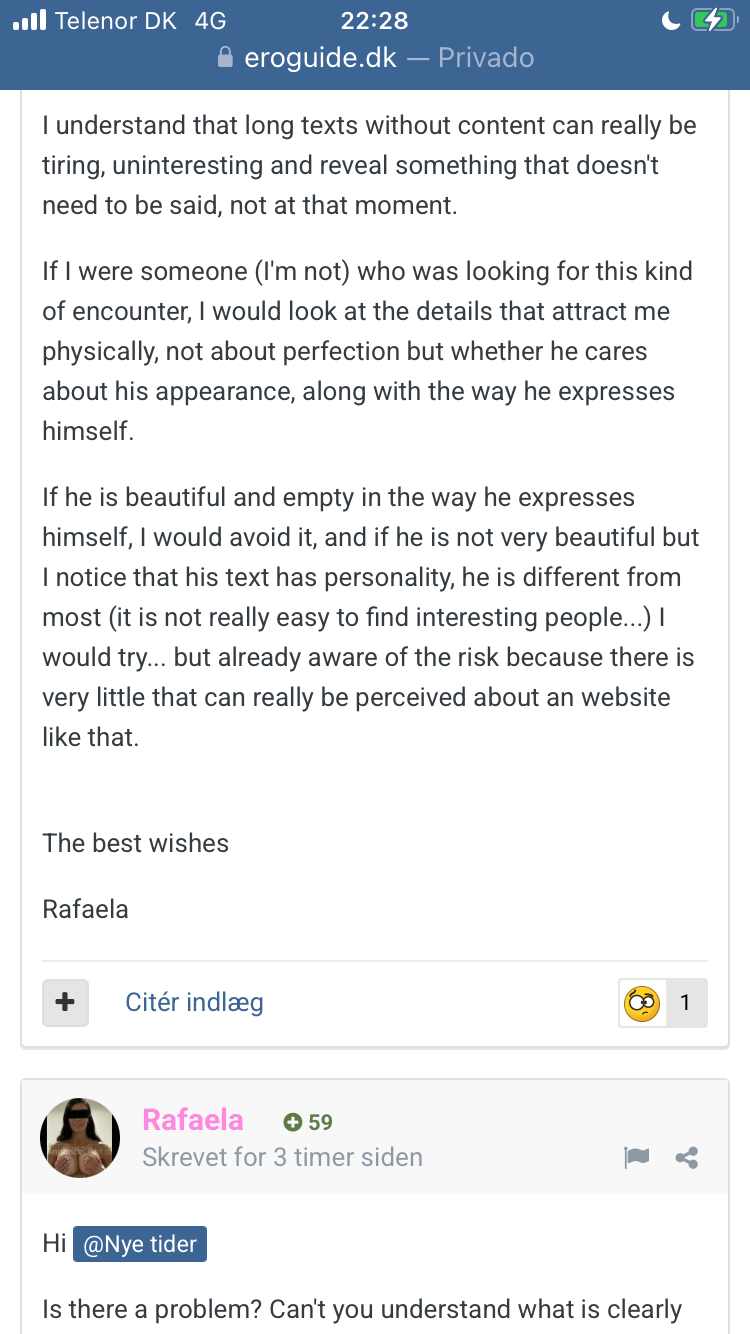The height and width of the screenshot is (1334, 750).
Task: Open Rafaela's username profile link
Action: coord(193,1120)
